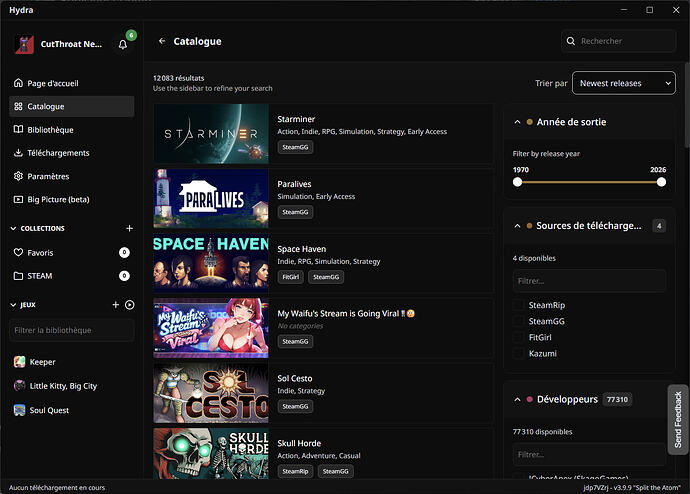The image size is (690, 494).
Task: Open the Skull Horde thumbnail
Action: [x=211, y=454]
